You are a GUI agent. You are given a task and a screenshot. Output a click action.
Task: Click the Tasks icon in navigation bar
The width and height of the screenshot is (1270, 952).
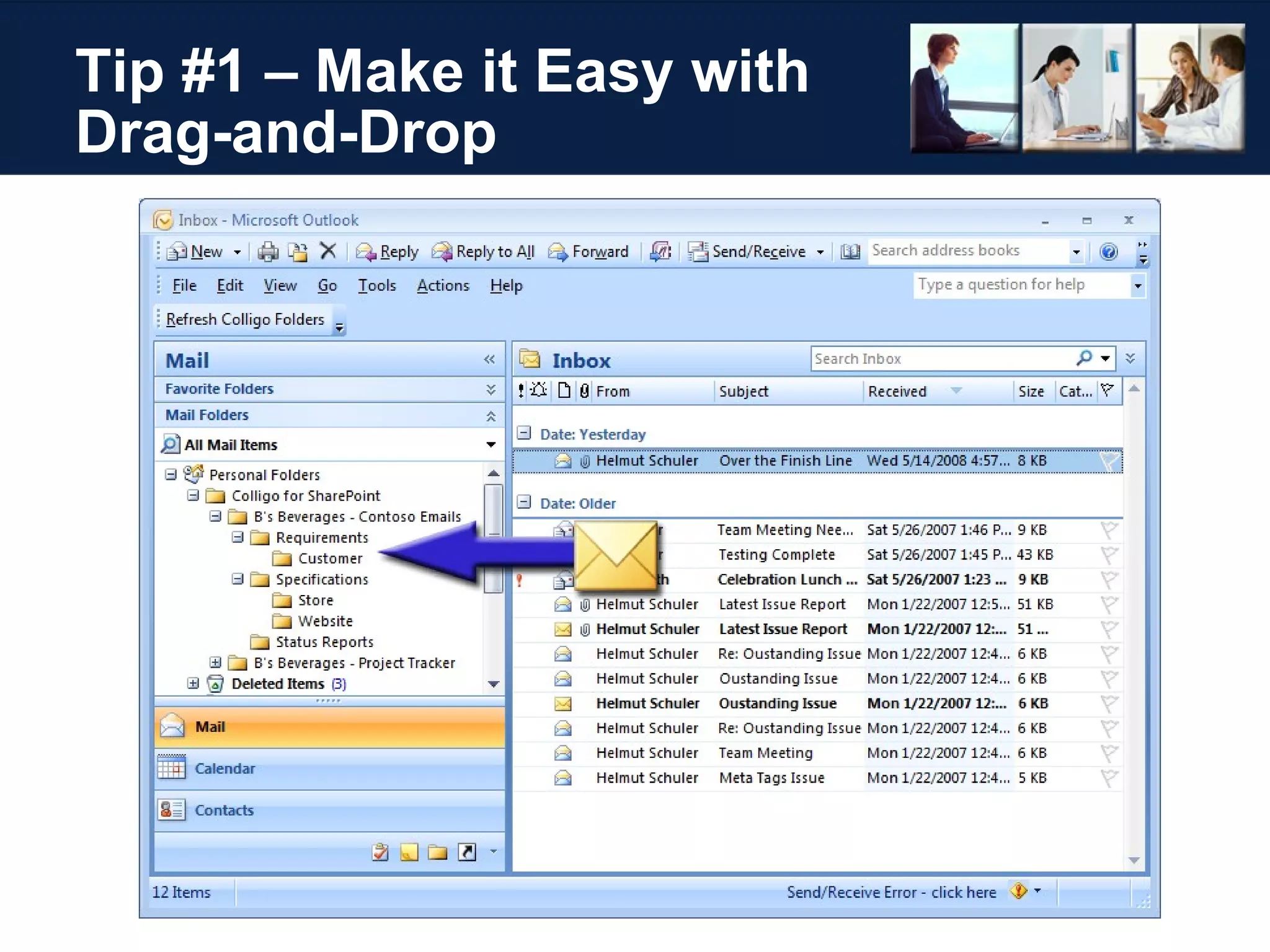pos(380,852)
